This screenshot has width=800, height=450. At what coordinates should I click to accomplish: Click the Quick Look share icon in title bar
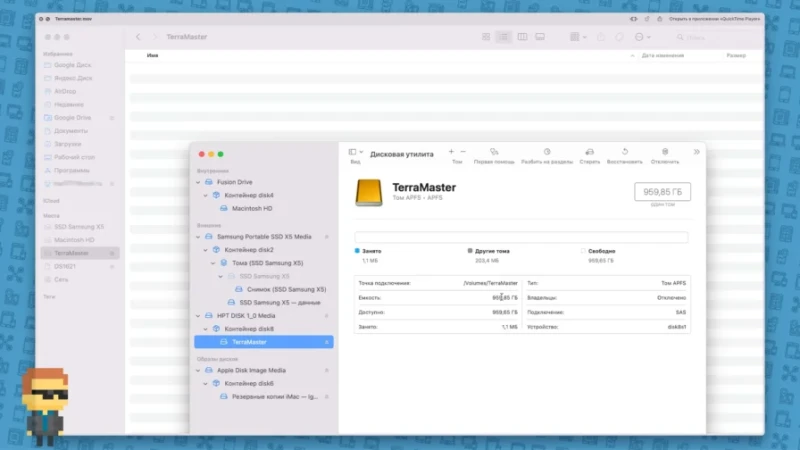(660, 19)
